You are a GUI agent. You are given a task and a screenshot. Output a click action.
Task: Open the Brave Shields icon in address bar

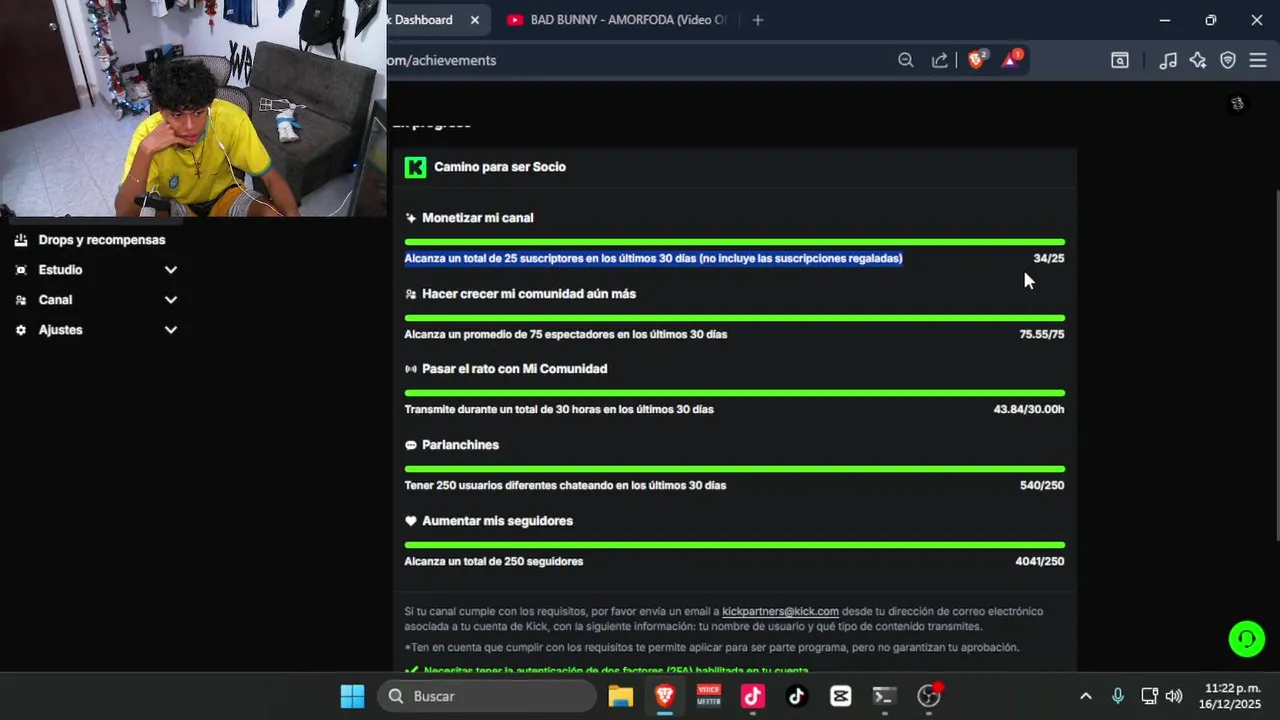(x=976, y=60)
